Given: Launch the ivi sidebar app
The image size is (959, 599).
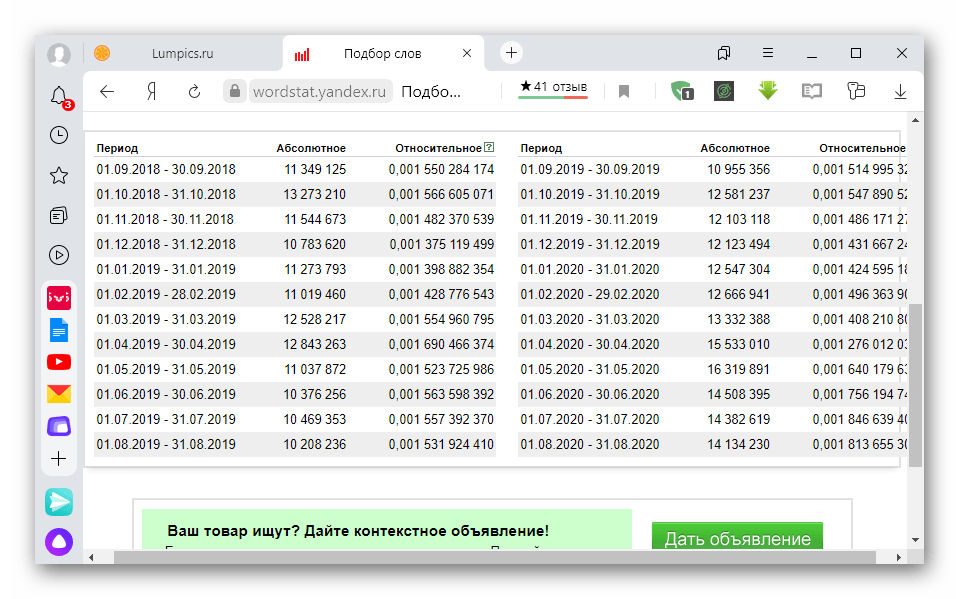Looking at the screenshot, I should coord(59,298).
